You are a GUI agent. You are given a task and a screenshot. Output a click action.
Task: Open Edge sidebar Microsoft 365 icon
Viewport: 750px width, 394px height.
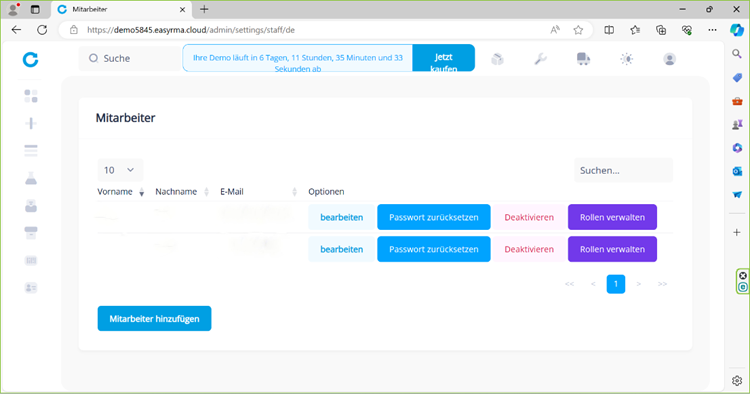pos(737,148)
